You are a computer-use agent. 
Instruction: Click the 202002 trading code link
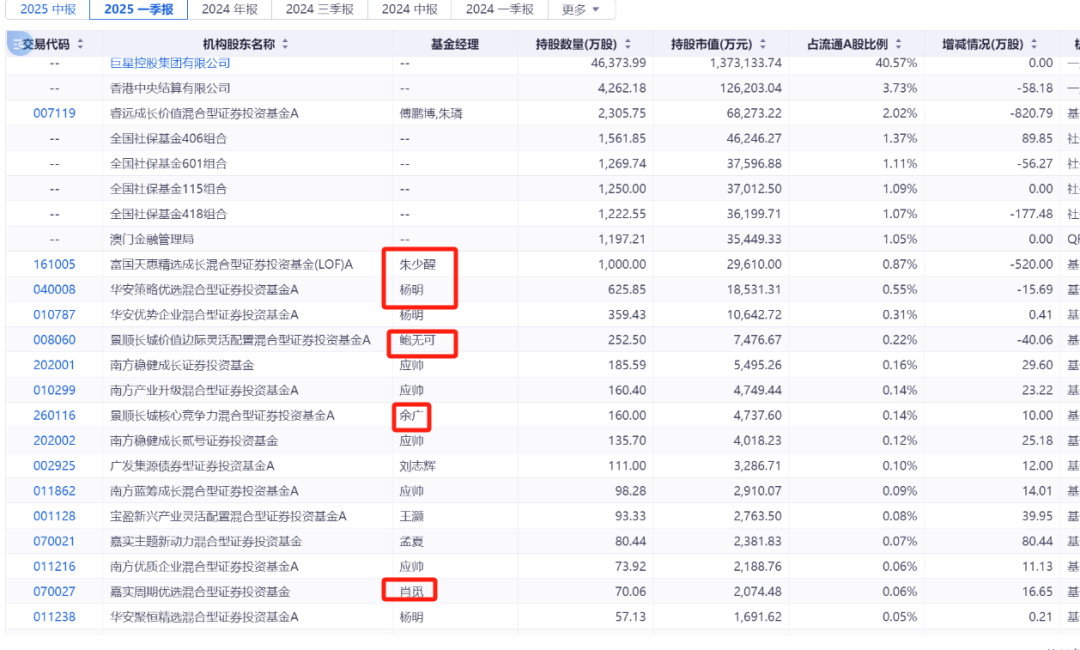pyautogui.click(x=54, y=441)
